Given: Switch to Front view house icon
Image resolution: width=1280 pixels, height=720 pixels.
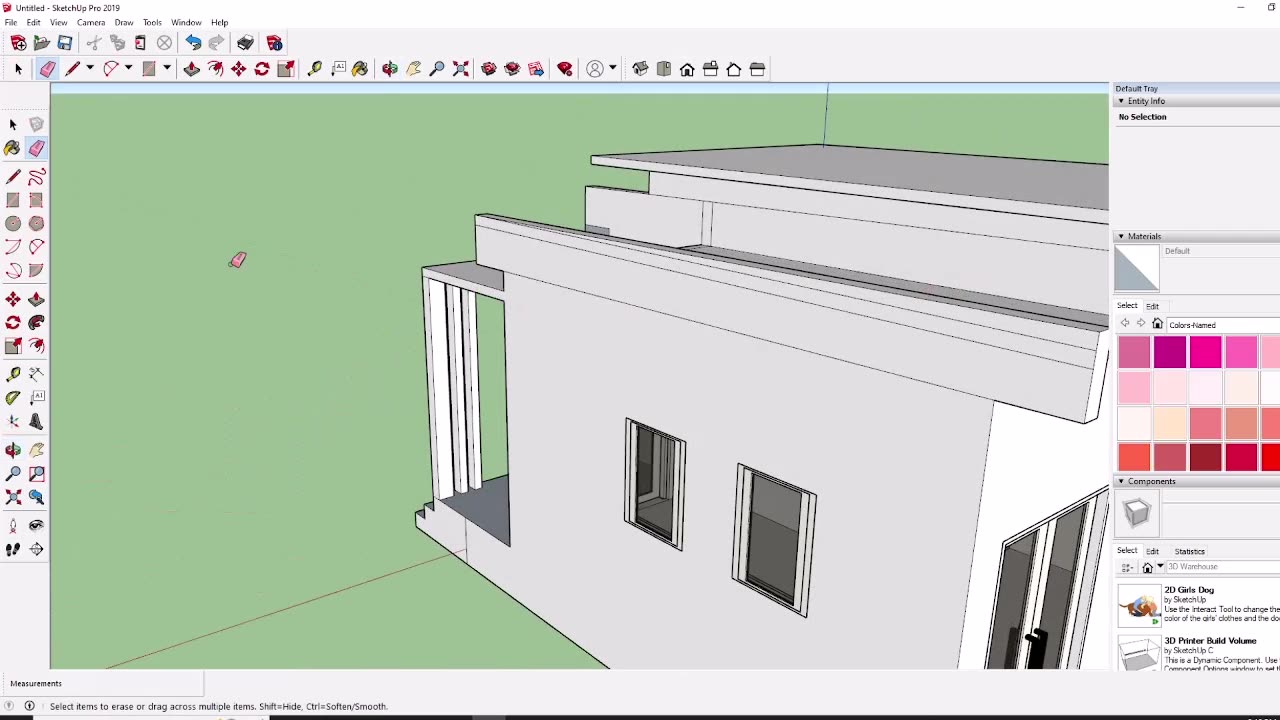Looking at the screenshot, I should [x=687, y=69].
